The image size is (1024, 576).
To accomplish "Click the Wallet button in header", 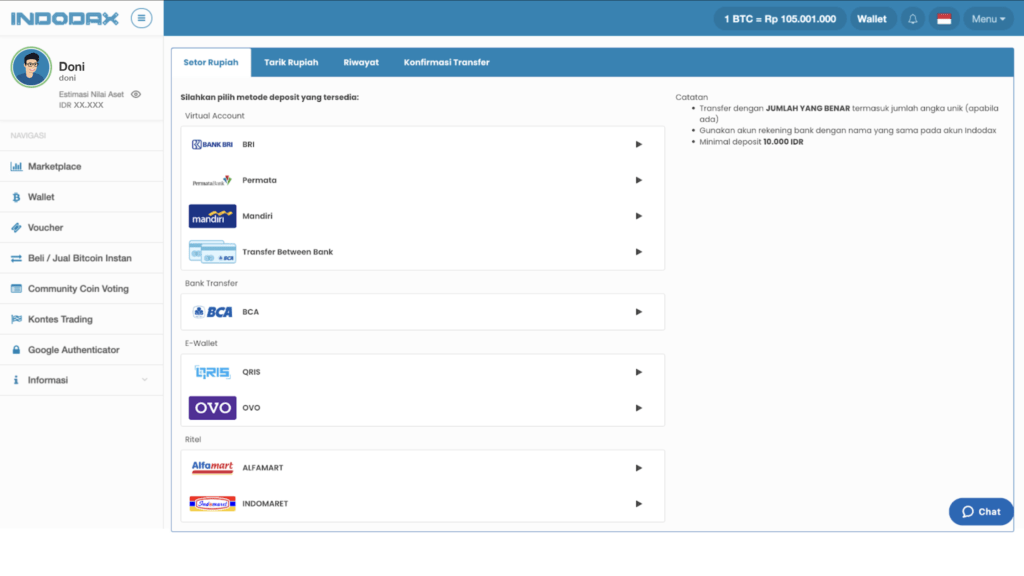I will [x=871, y=19].
